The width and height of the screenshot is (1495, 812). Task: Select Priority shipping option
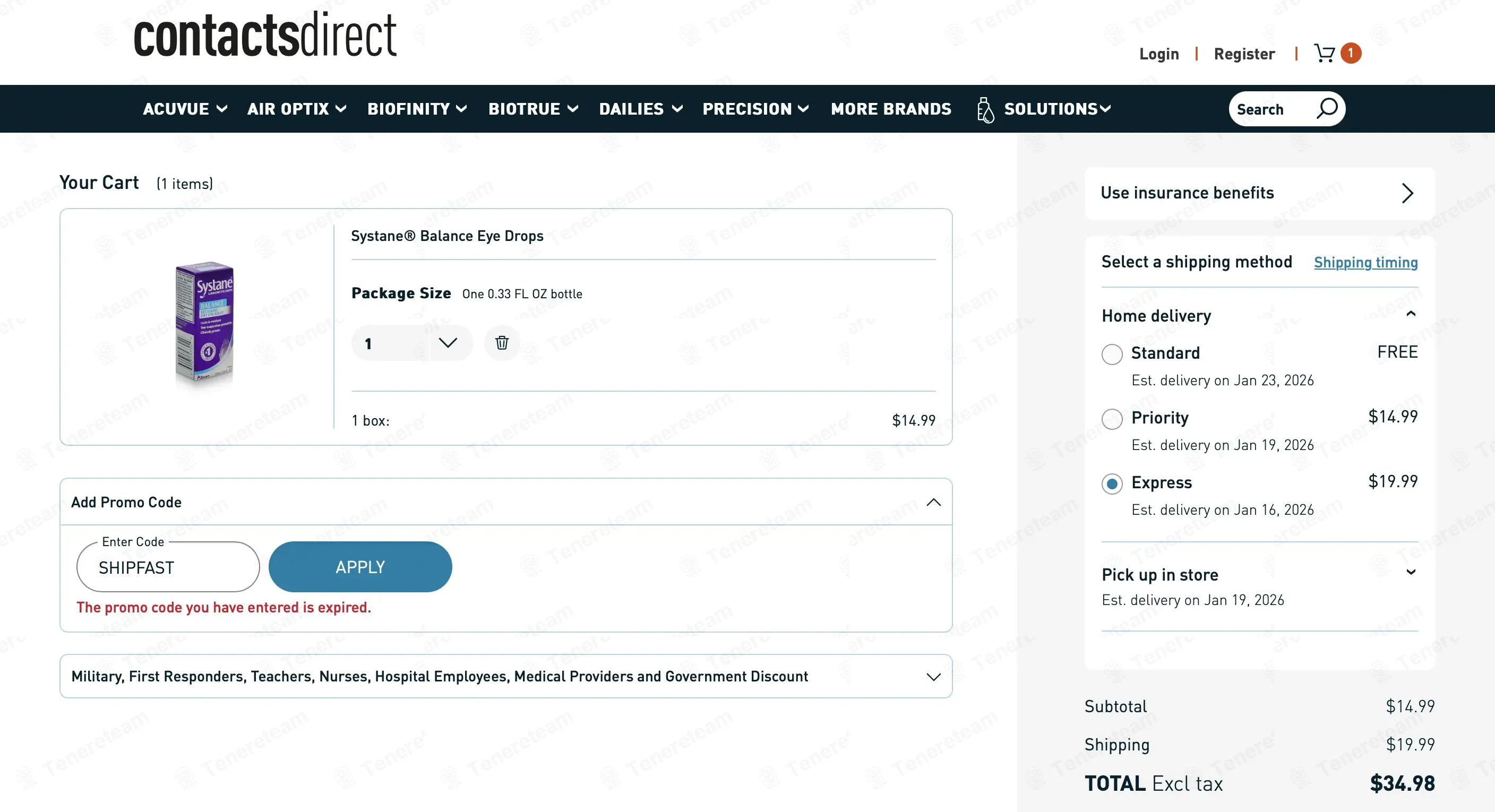point(1111,419)
